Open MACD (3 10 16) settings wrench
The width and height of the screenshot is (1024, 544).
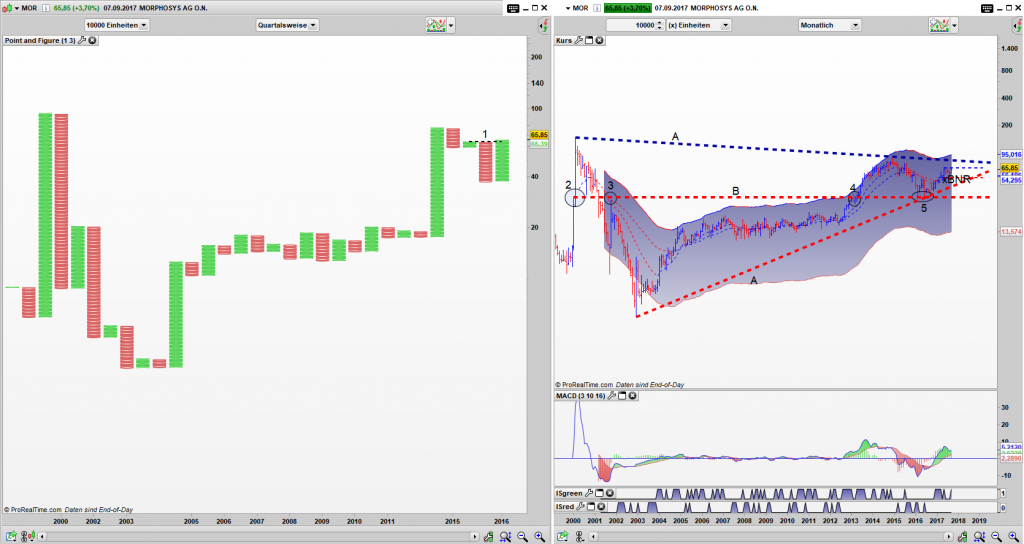coord(612,396)
